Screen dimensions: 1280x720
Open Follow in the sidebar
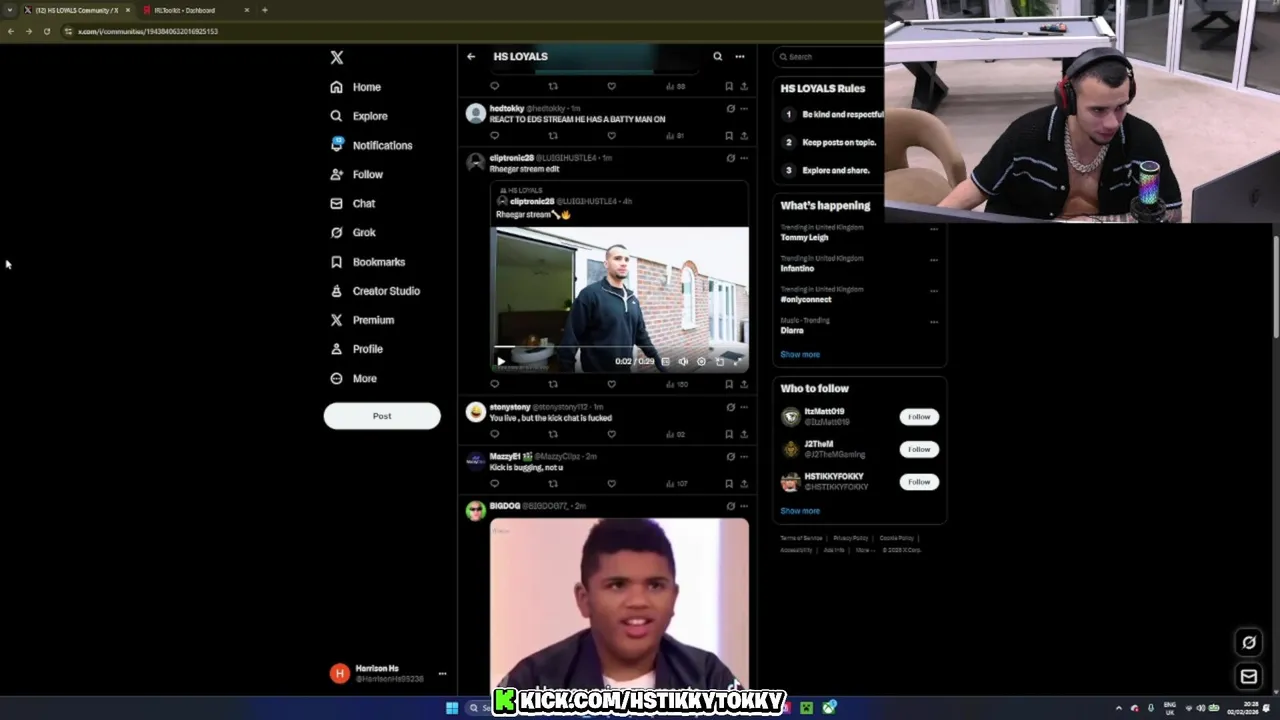357,174
